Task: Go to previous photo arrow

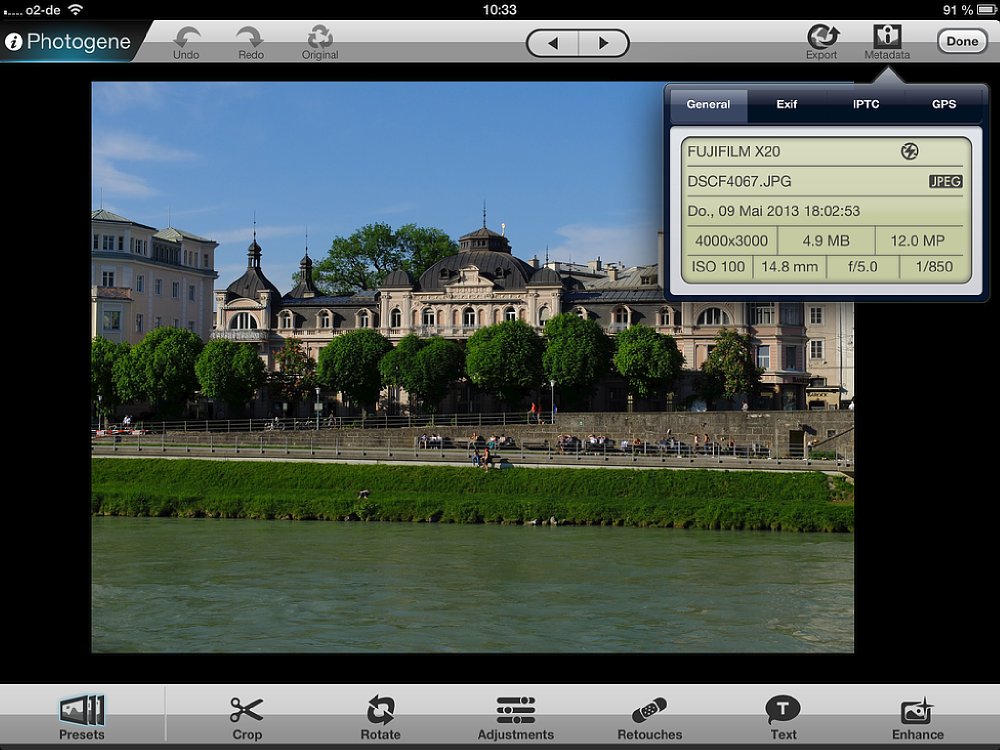Action: pos(553,43)
